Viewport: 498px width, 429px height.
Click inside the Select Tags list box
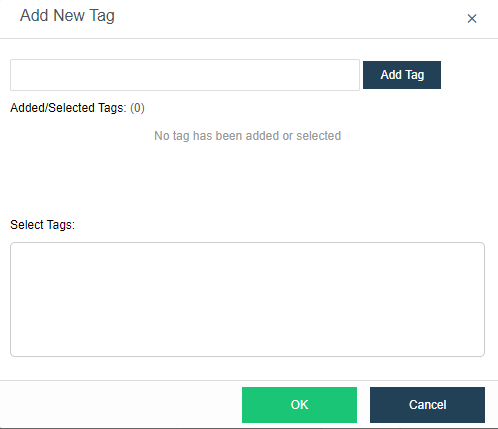click(x=247, y=299)
